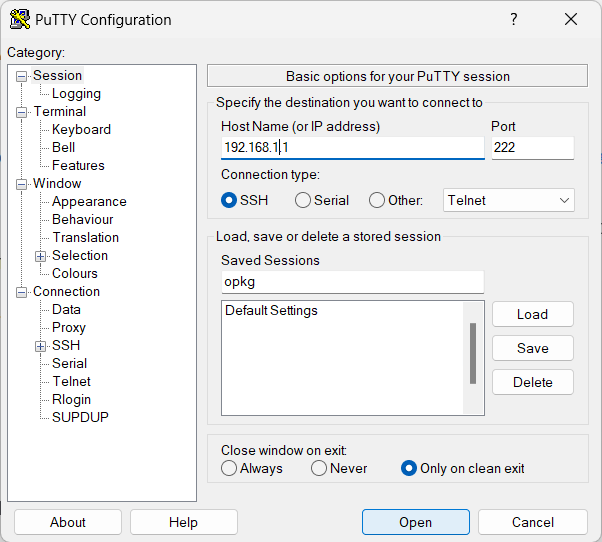The width and height of the screenshot is (602, 542).
Task: Save the current session settings
Action: [533, 348]
